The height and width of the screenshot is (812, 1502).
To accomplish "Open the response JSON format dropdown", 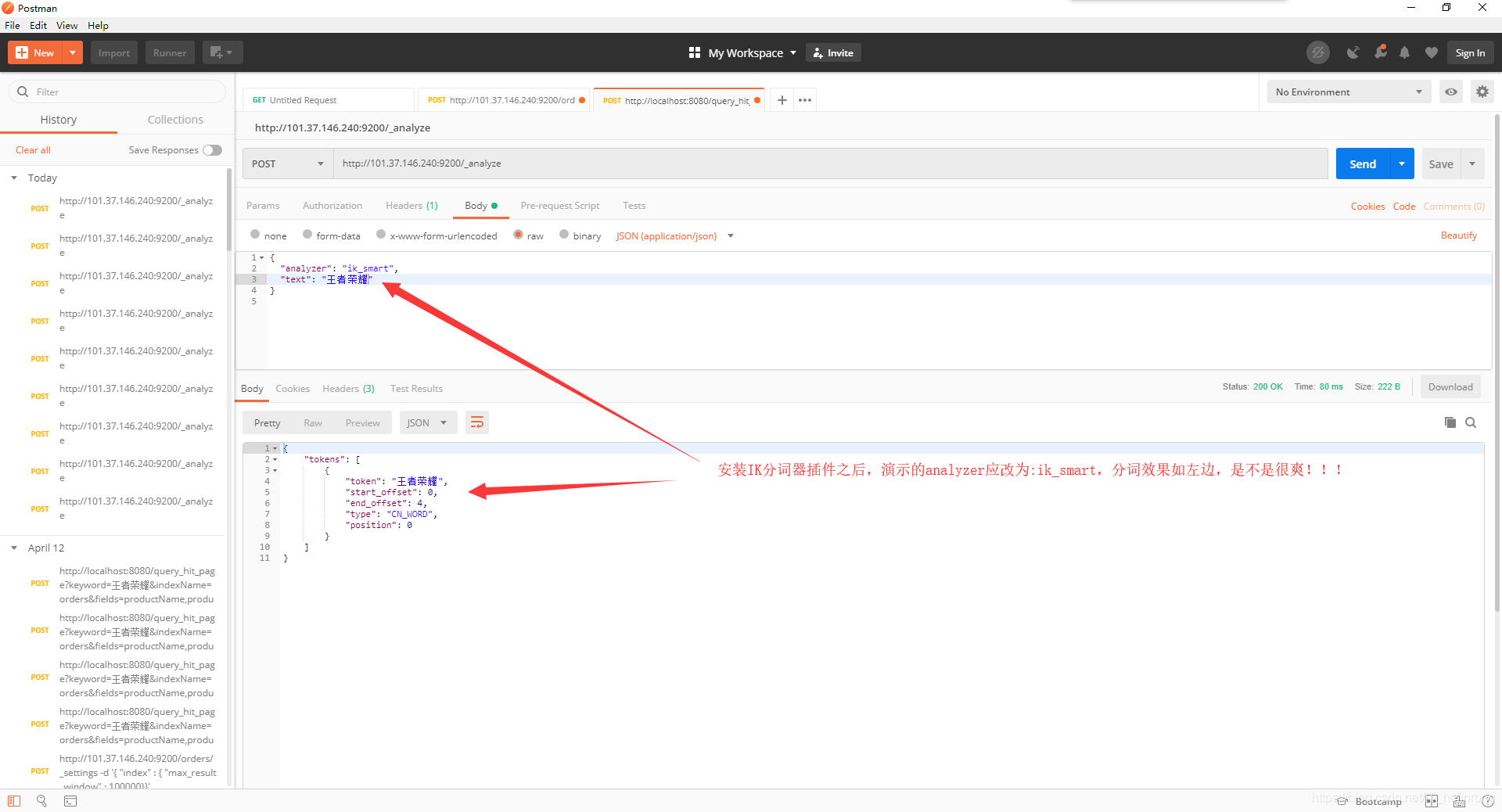I will [428, 423].
